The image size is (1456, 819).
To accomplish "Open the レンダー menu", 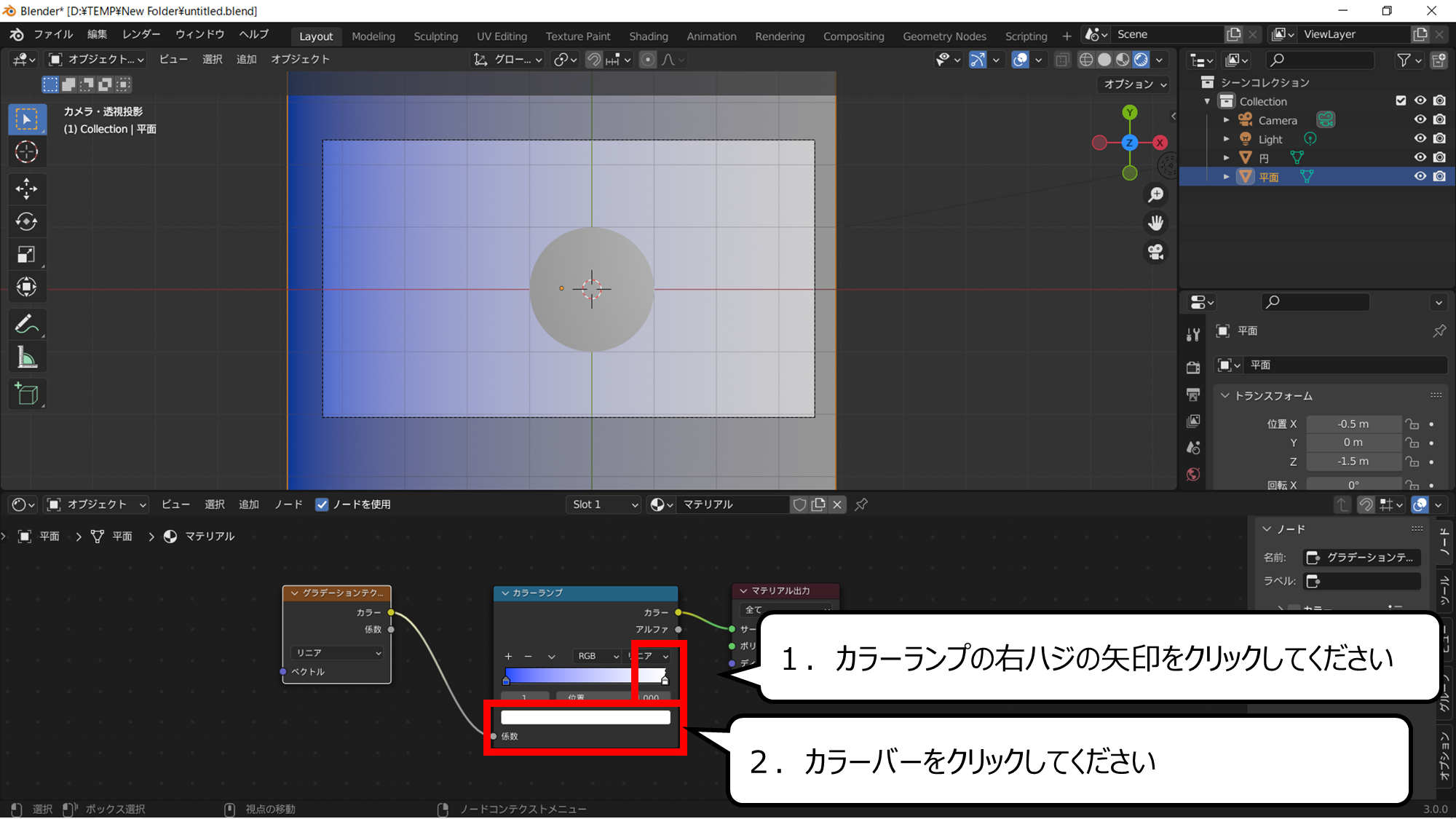I will (x=141, y=34).
